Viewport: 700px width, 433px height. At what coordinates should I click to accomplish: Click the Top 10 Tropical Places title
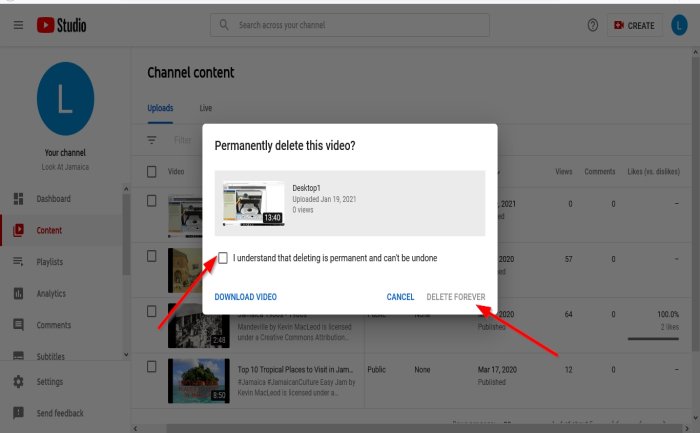[296, 370]
